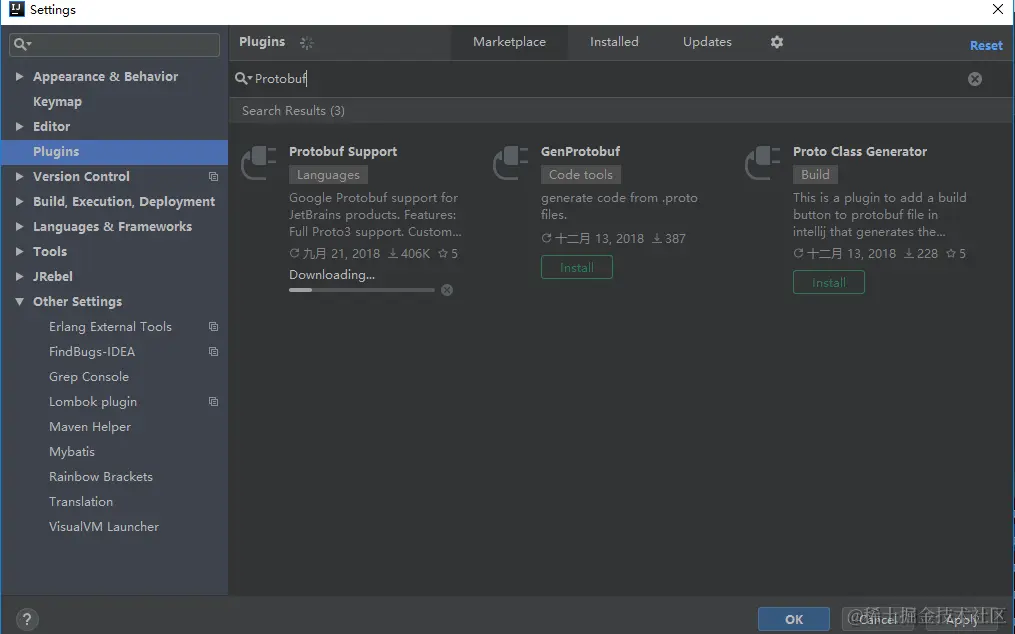The height and width of the screenshot is (634, 1015).
Task: Switch to the Marketplace tab
Action: tap(509, 42)
